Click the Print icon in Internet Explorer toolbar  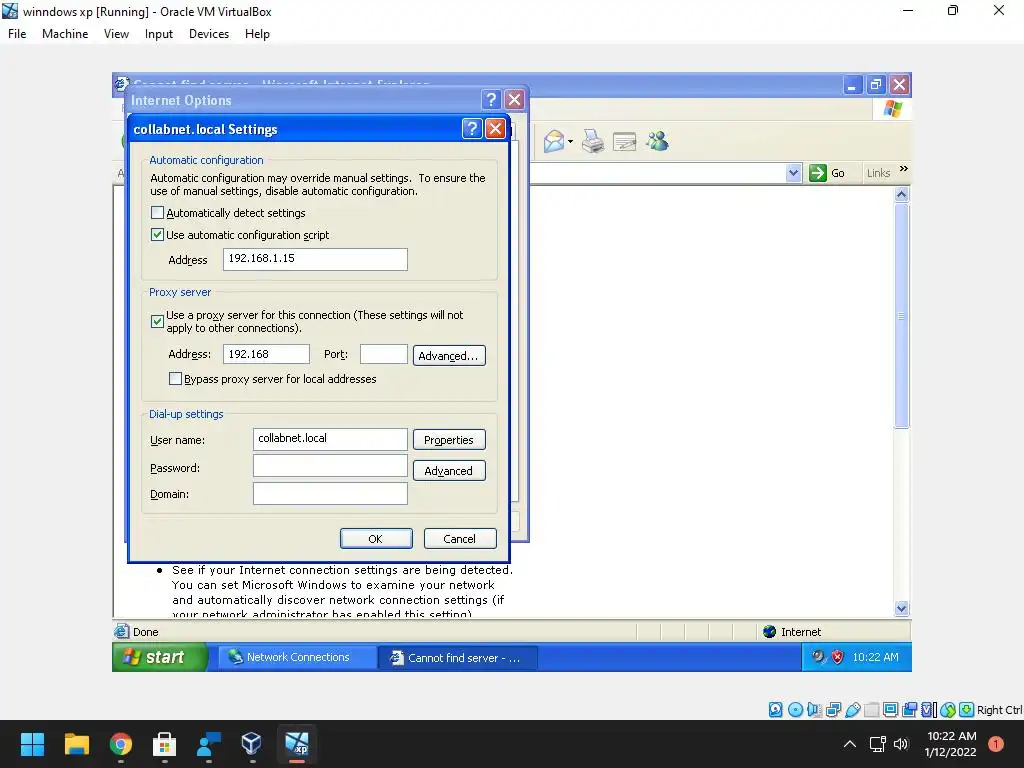pos(593,141)
